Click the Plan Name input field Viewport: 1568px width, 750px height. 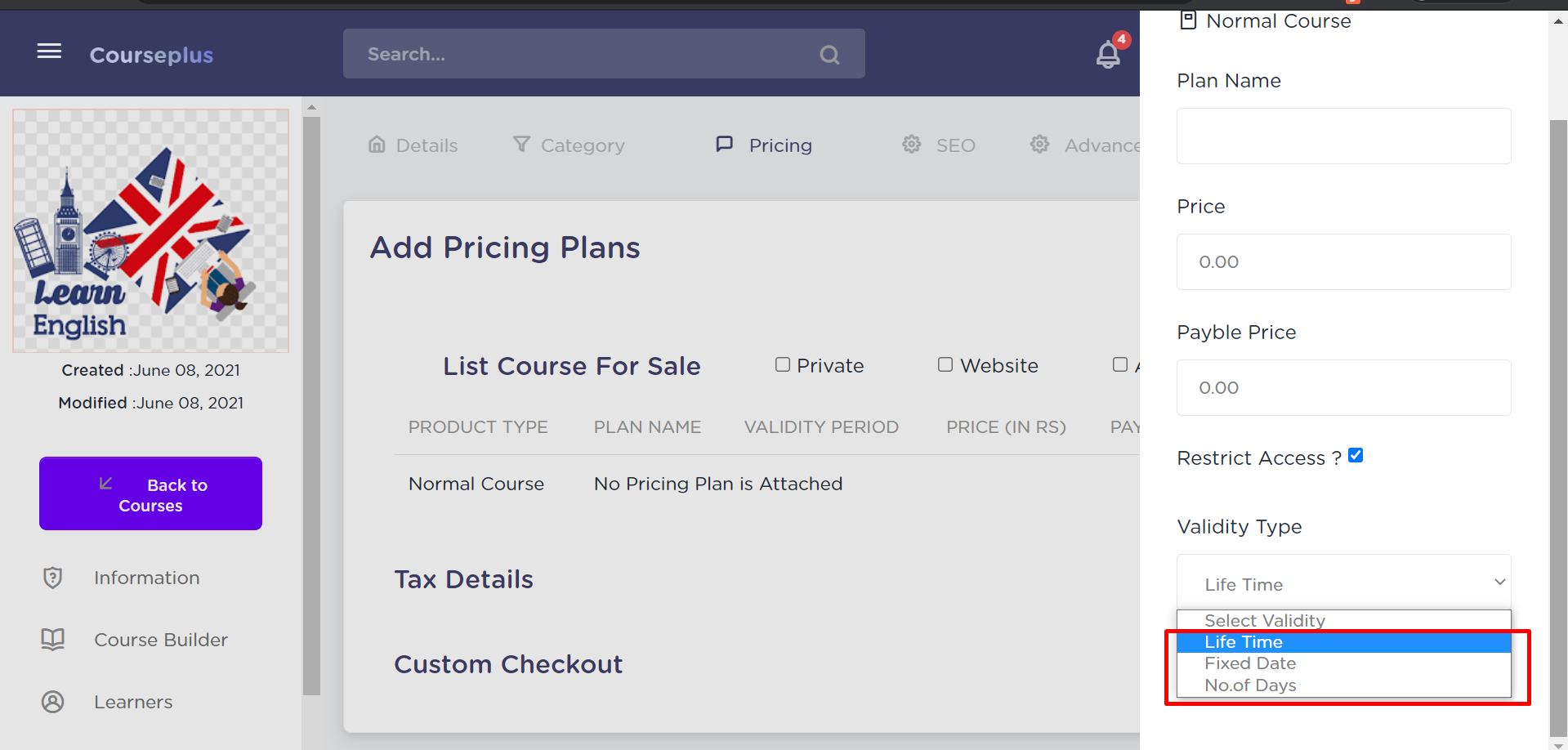(x=1343, y=136)
